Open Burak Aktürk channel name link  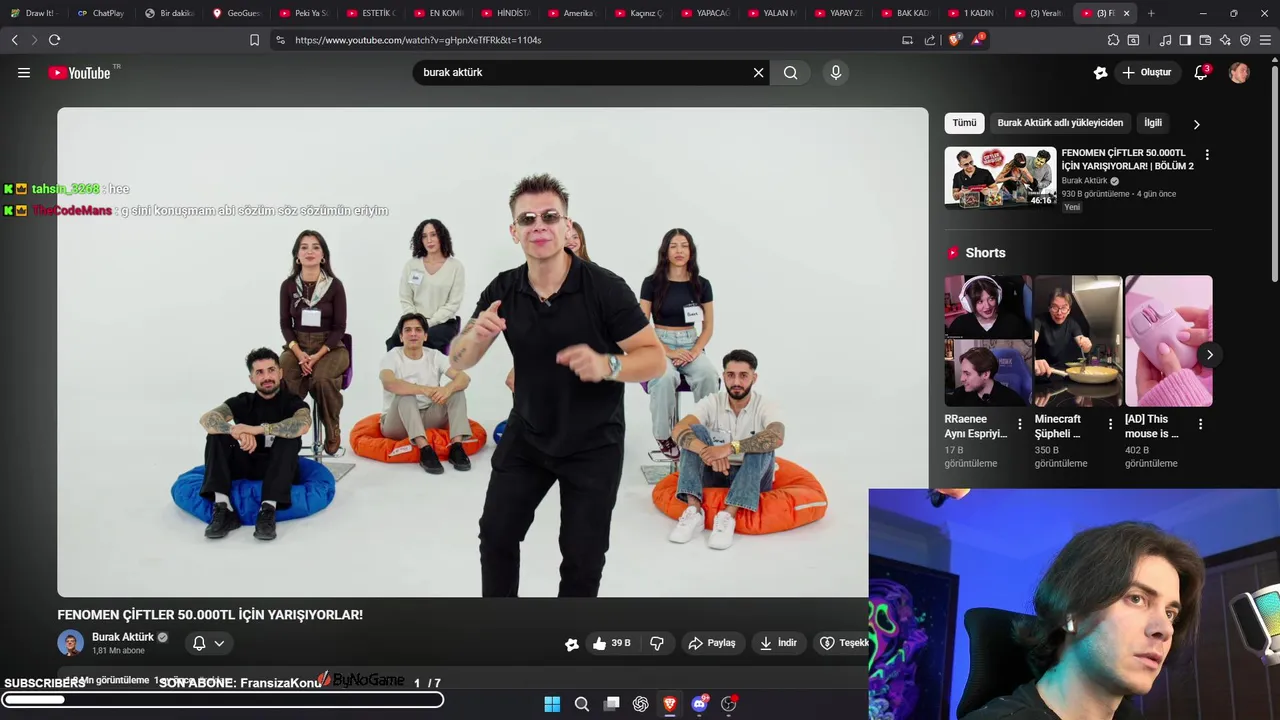click(x=123, y=637)
